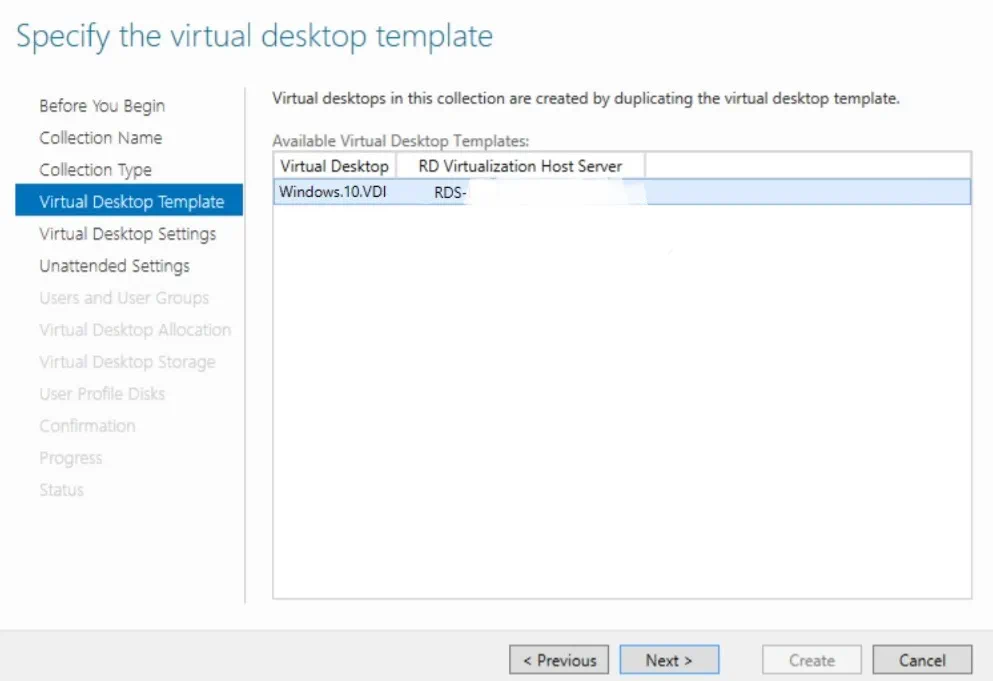993x681 pixels.
Task: Click the Progress step
Action: pos(71,457)
